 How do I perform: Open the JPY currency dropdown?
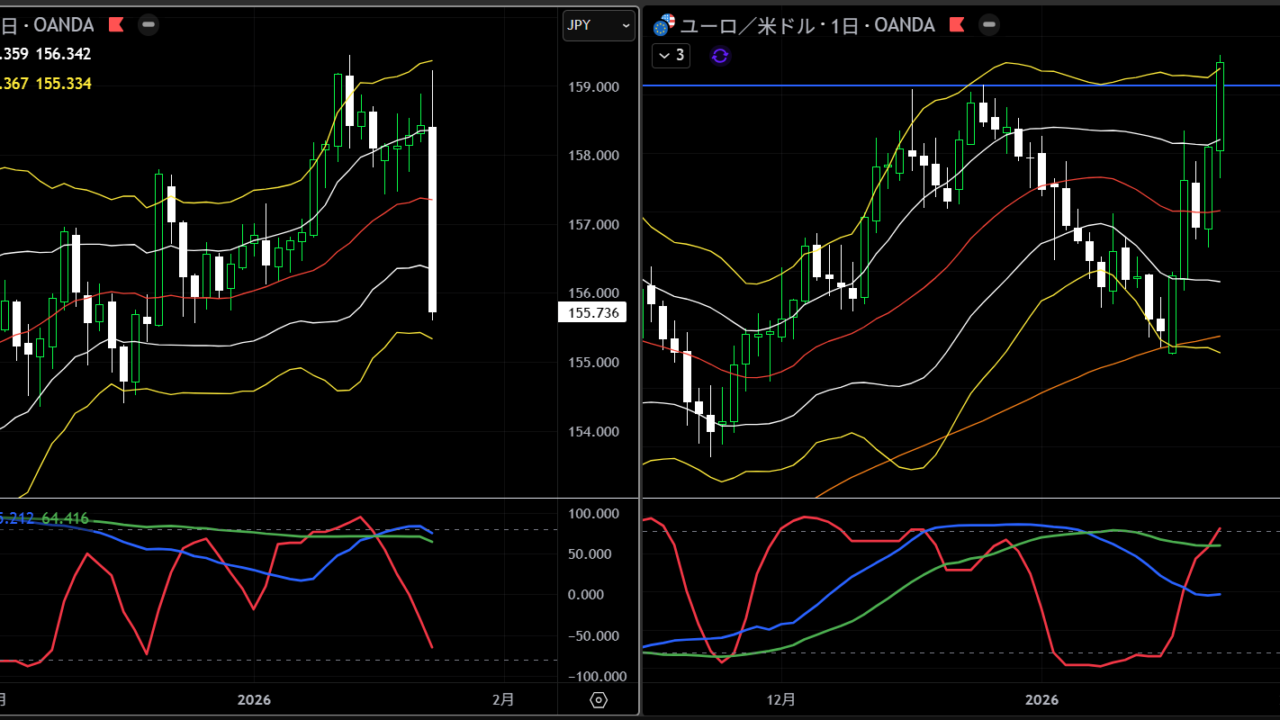click(x=598, y=25)
